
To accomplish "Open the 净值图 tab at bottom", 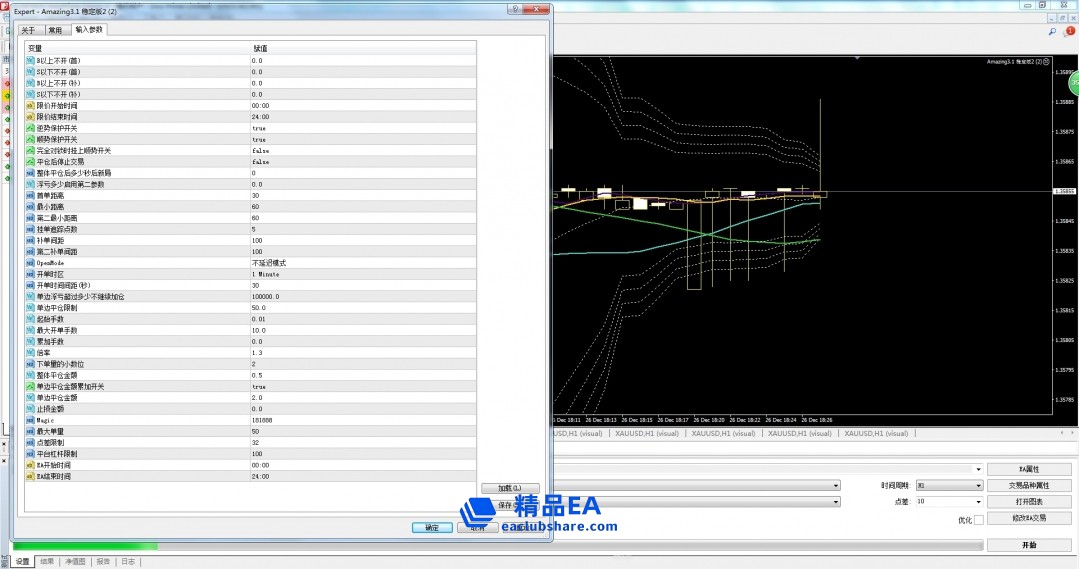I will 76,562.
